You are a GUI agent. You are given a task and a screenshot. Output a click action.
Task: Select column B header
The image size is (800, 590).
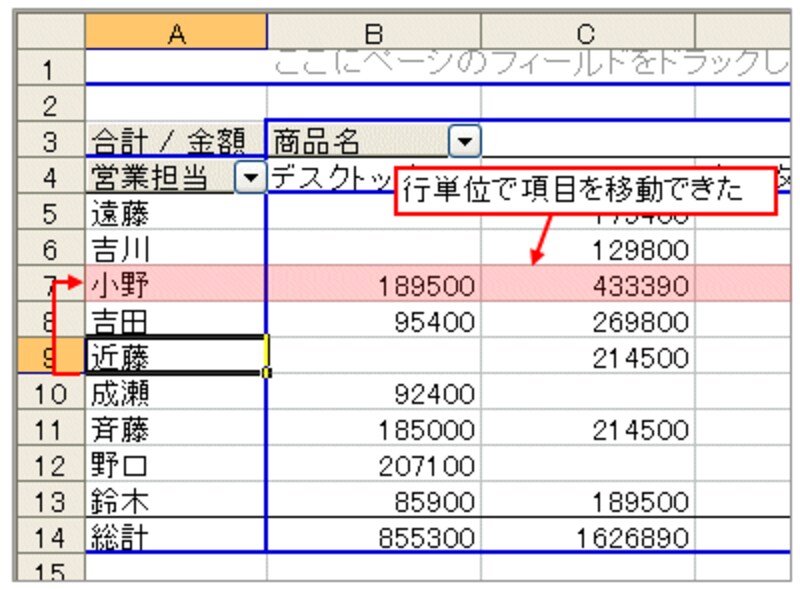373,33
